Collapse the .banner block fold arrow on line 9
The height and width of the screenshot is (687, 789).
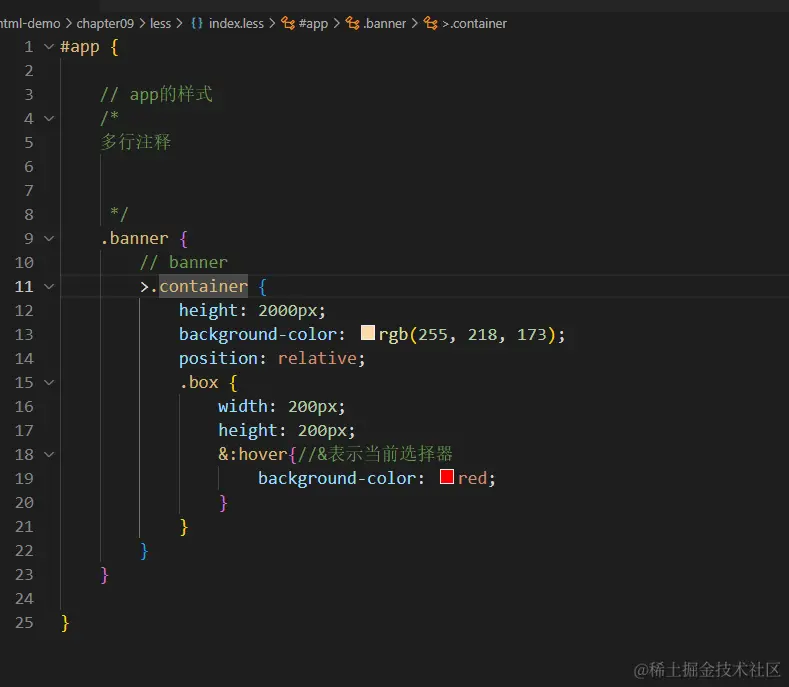pos(49,239)
